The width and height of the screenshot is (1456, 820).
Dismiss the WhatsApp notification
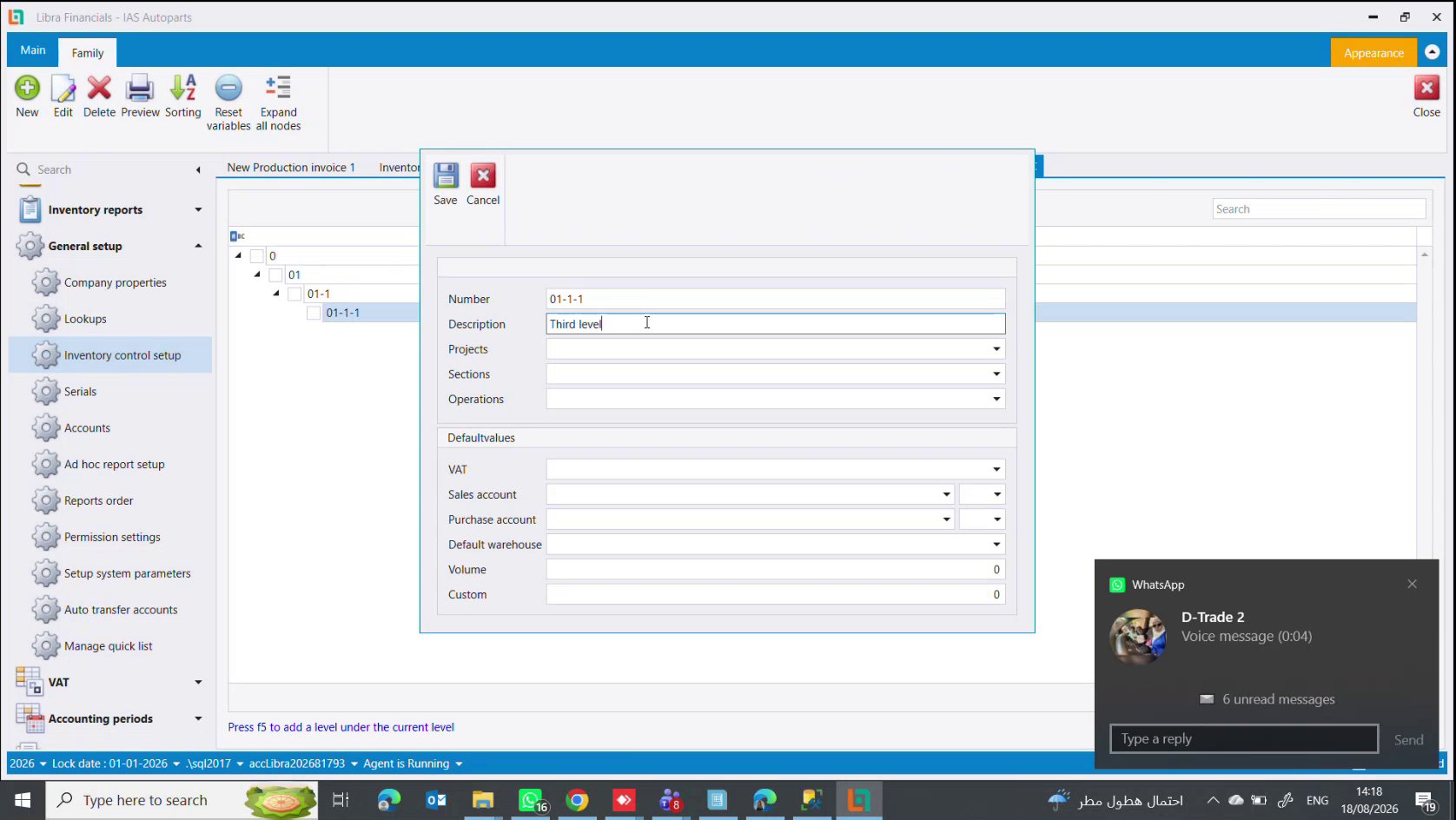pyautogui.click(x=1412, y=585)
